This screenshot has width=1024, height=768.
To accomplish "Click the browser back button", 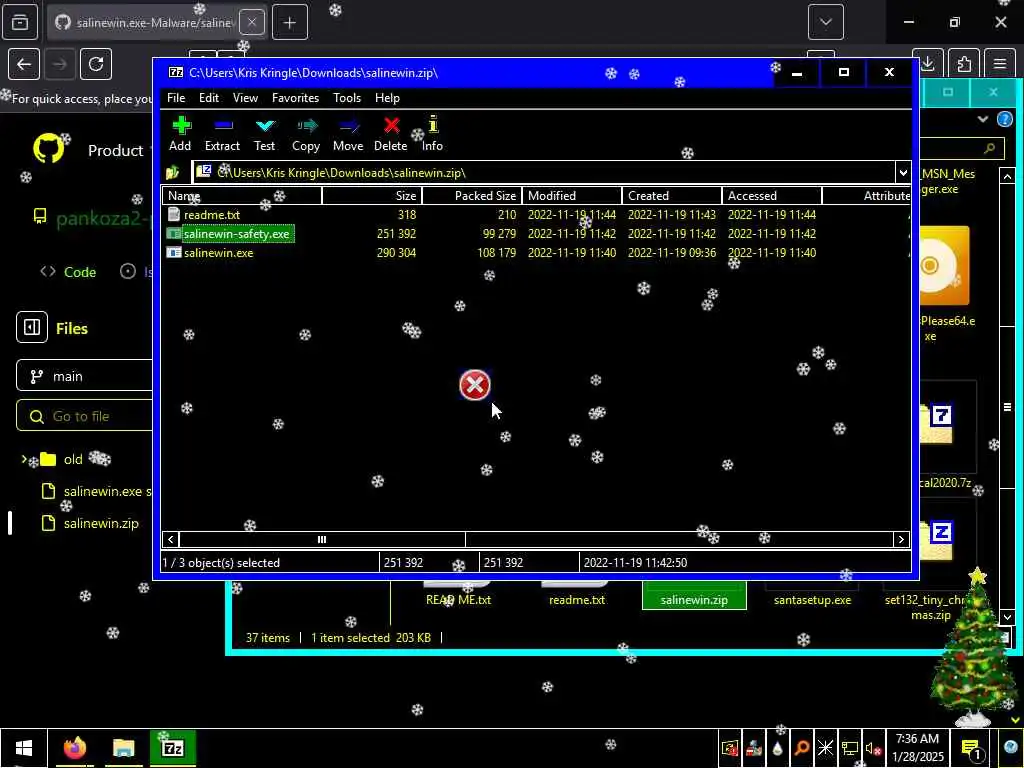I will [x=24, y=64].
